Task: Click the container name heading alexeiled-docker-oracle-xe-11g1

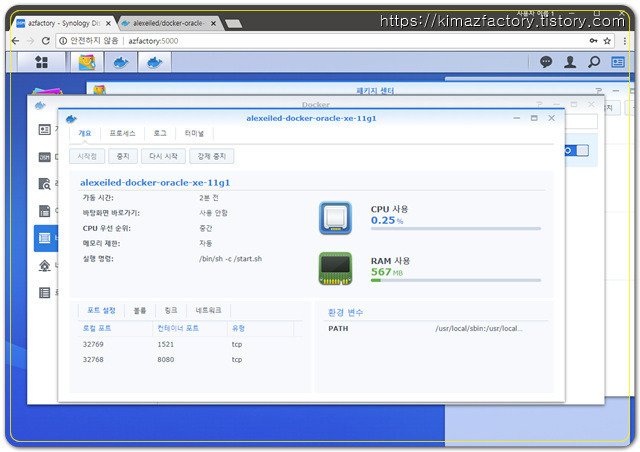Action: (x=155, y=183)
